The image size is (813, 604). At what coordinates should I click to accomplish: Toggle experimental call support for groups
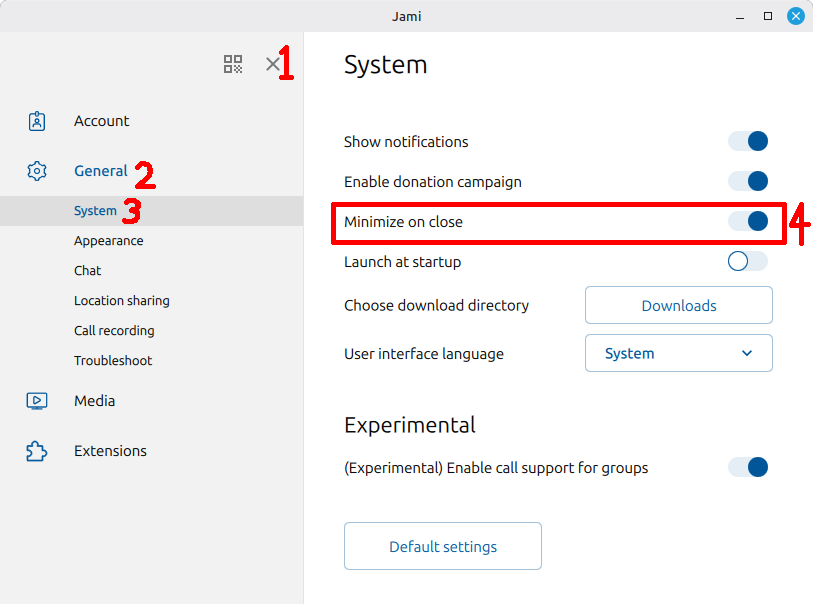coord(748,467)
